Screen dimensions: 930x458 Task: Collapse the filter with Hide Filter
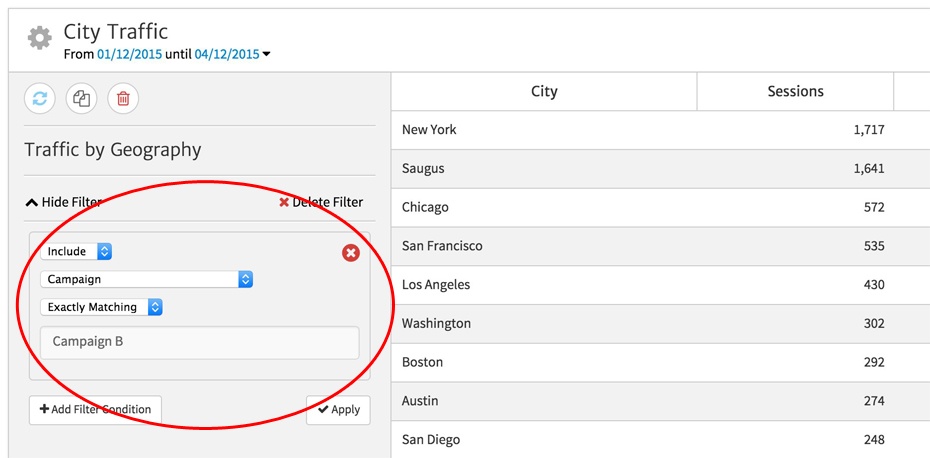tap(63, 202)
